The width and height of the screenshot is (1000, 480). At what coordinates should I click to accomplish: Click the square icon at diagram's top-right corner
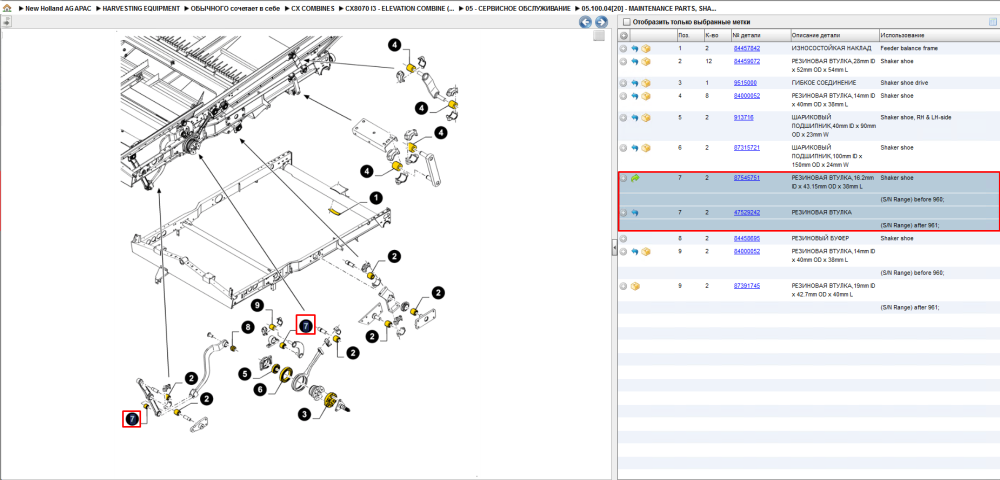tap(598, 36)
